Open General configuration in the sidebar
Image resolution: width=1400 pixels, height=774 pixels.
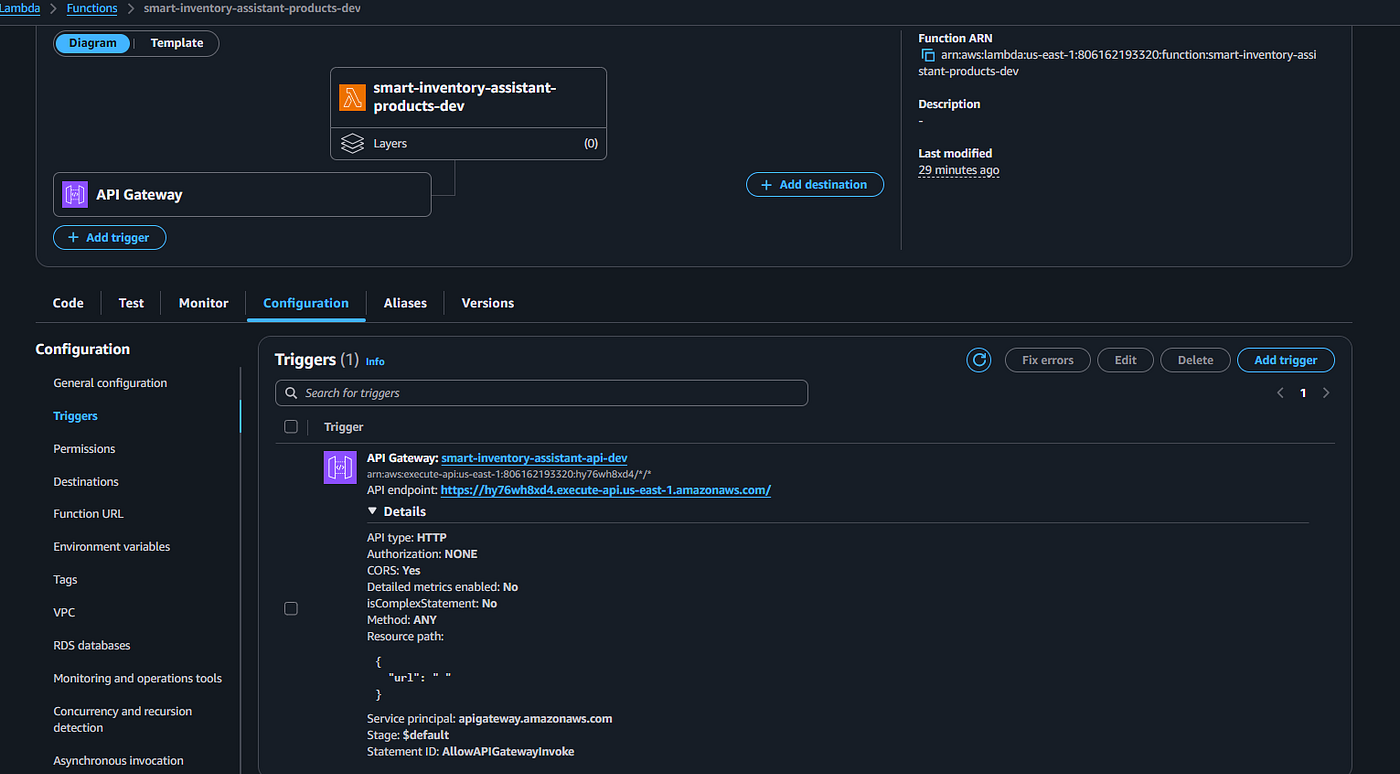tap(110, 383)
